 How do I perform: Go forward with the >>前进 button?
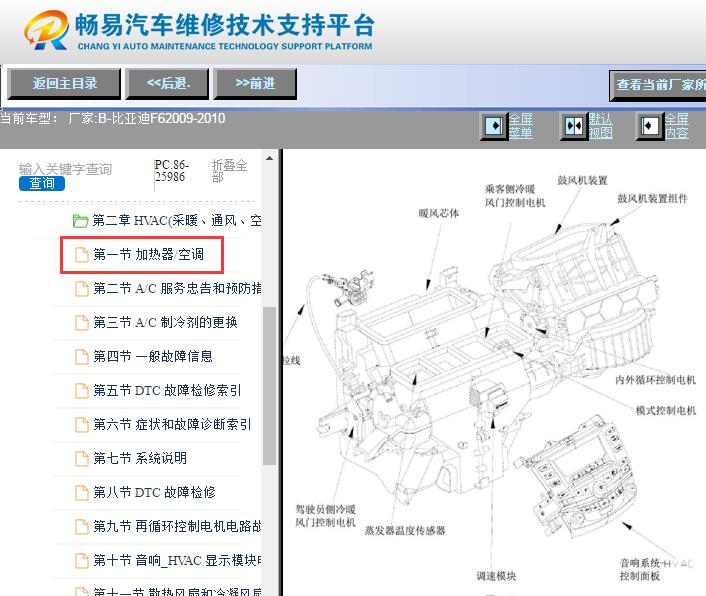[255, 83]
